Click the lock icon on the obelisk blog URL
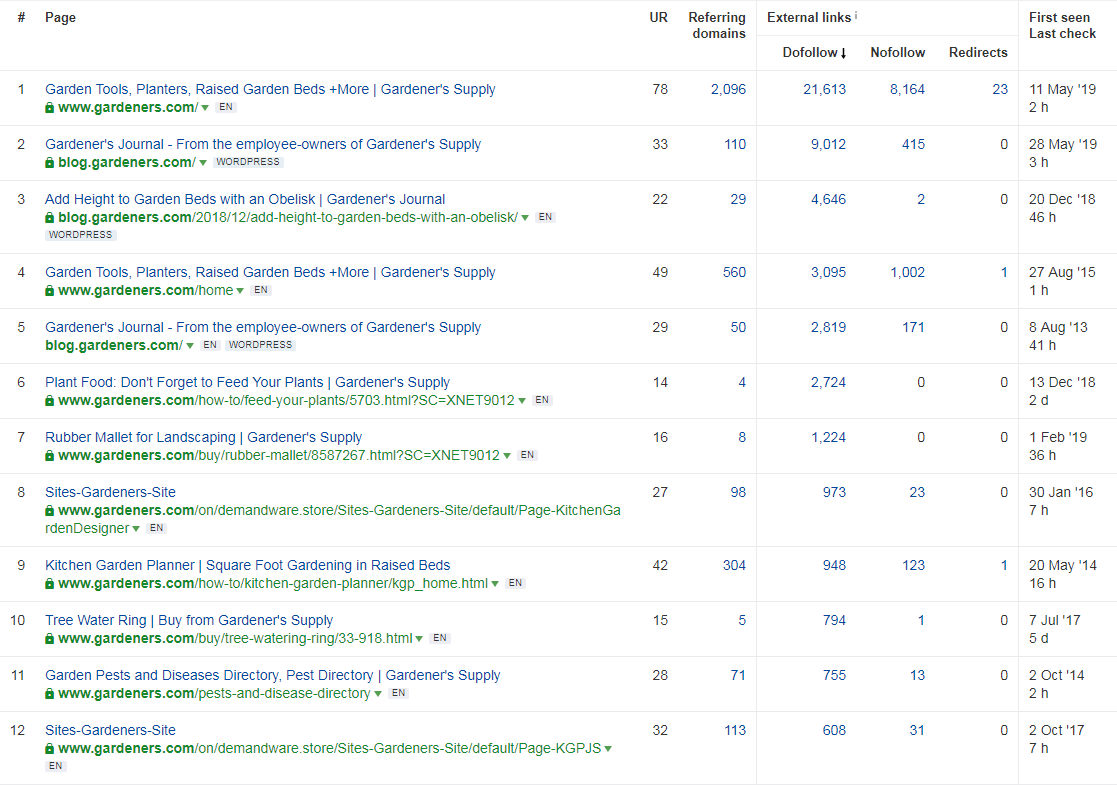The image size is (1117, 785). 49,217
